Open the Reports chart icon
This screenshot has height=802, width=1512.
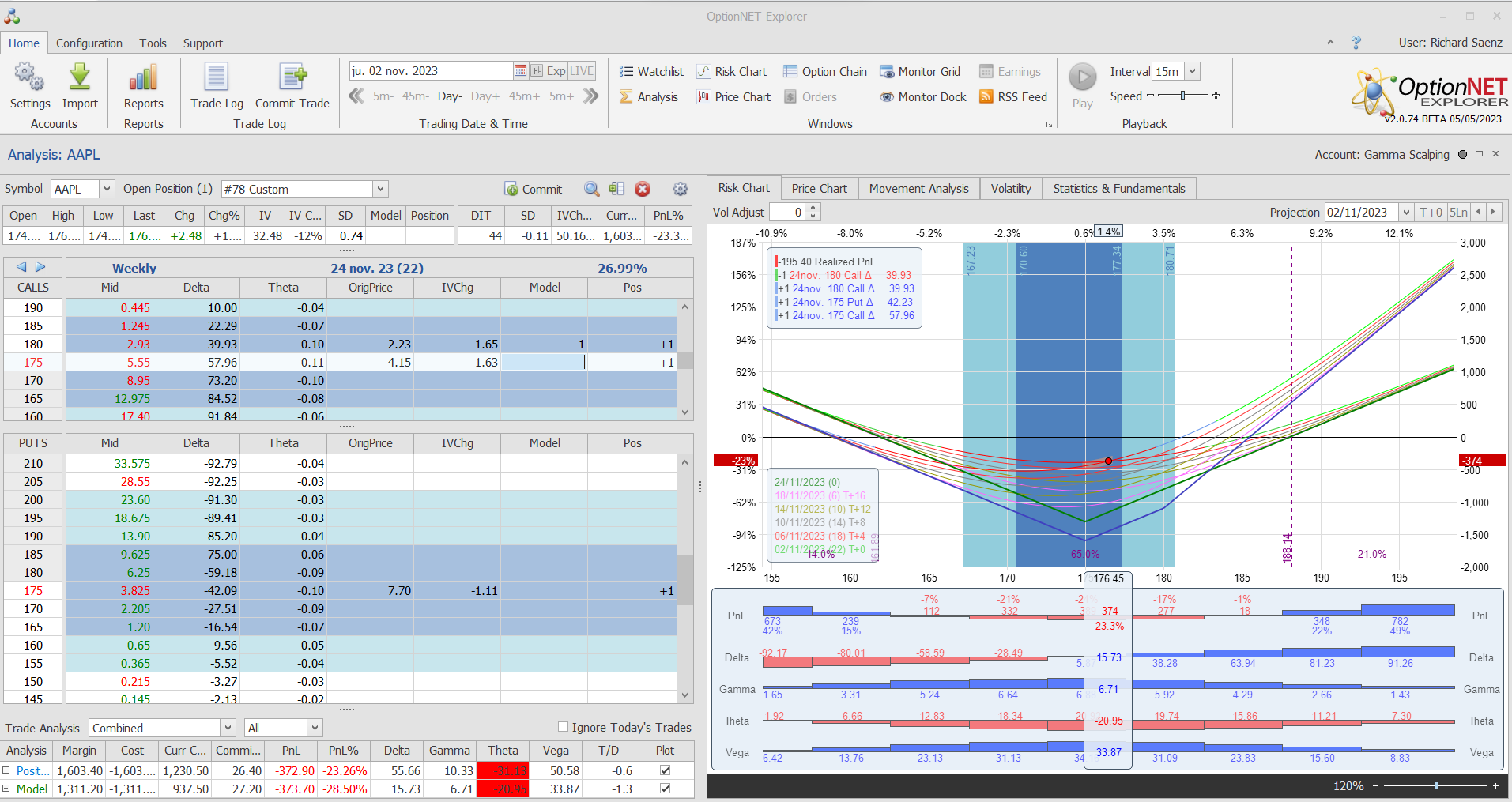(143, 85)
